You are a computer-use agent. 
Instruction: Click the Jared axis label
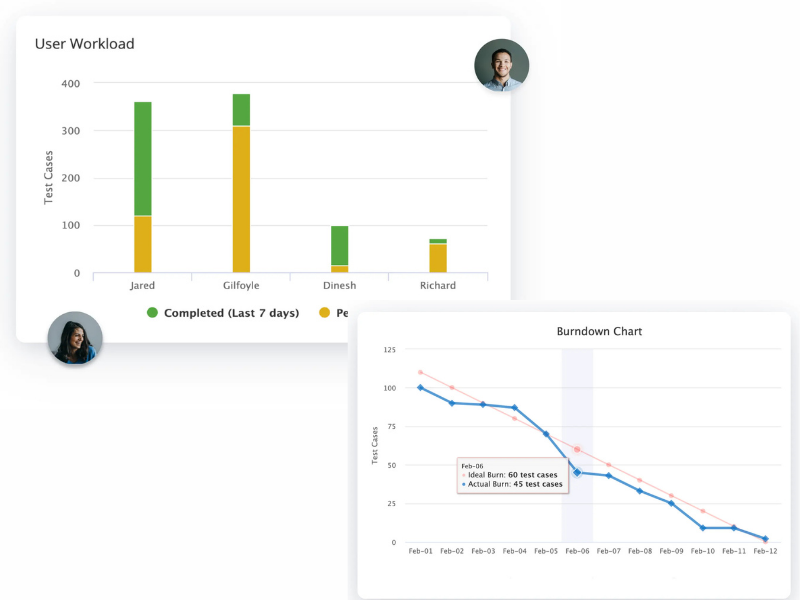[x=142, y=285]
